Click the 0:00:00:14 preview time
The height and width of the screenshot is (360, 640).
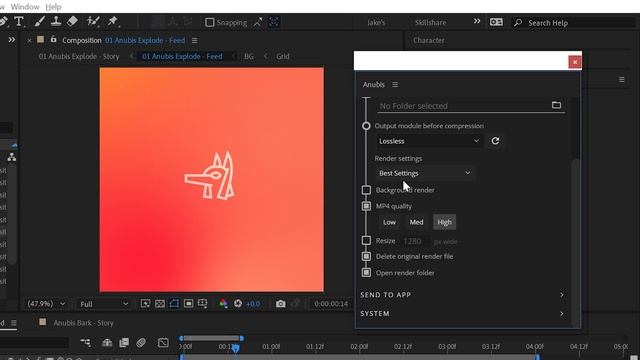[x=331, y=304]
